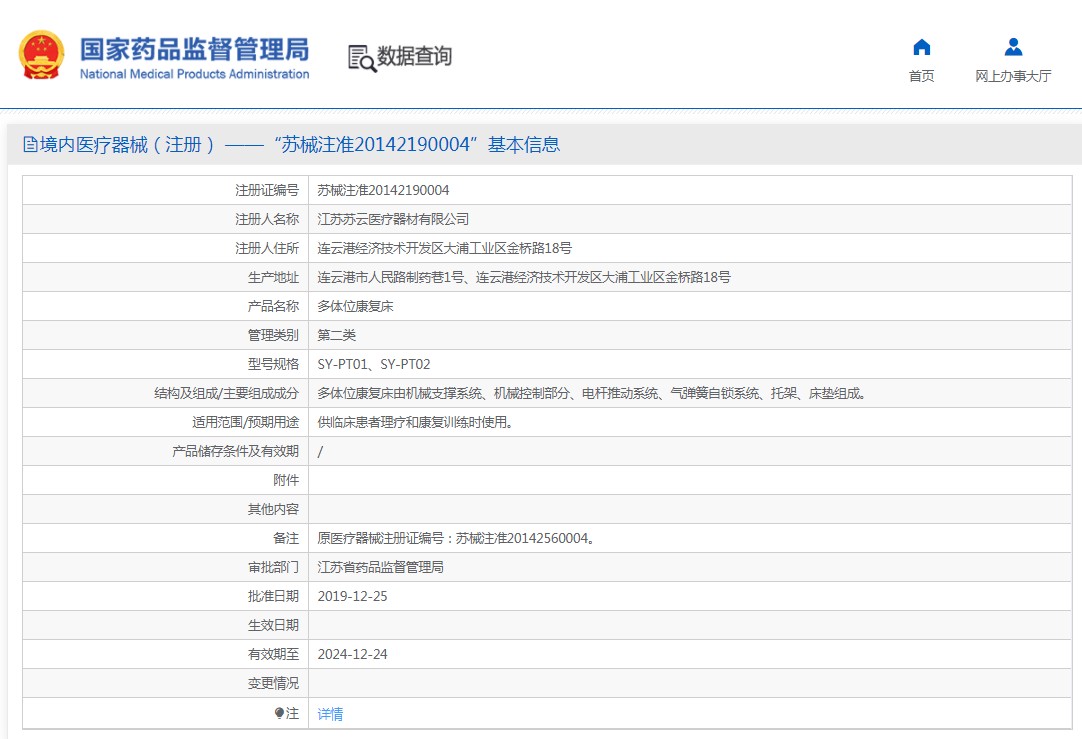1082x739 pixels.
Task: Select registrant address 金桥路18号 cell
Action: click(444, 248)
